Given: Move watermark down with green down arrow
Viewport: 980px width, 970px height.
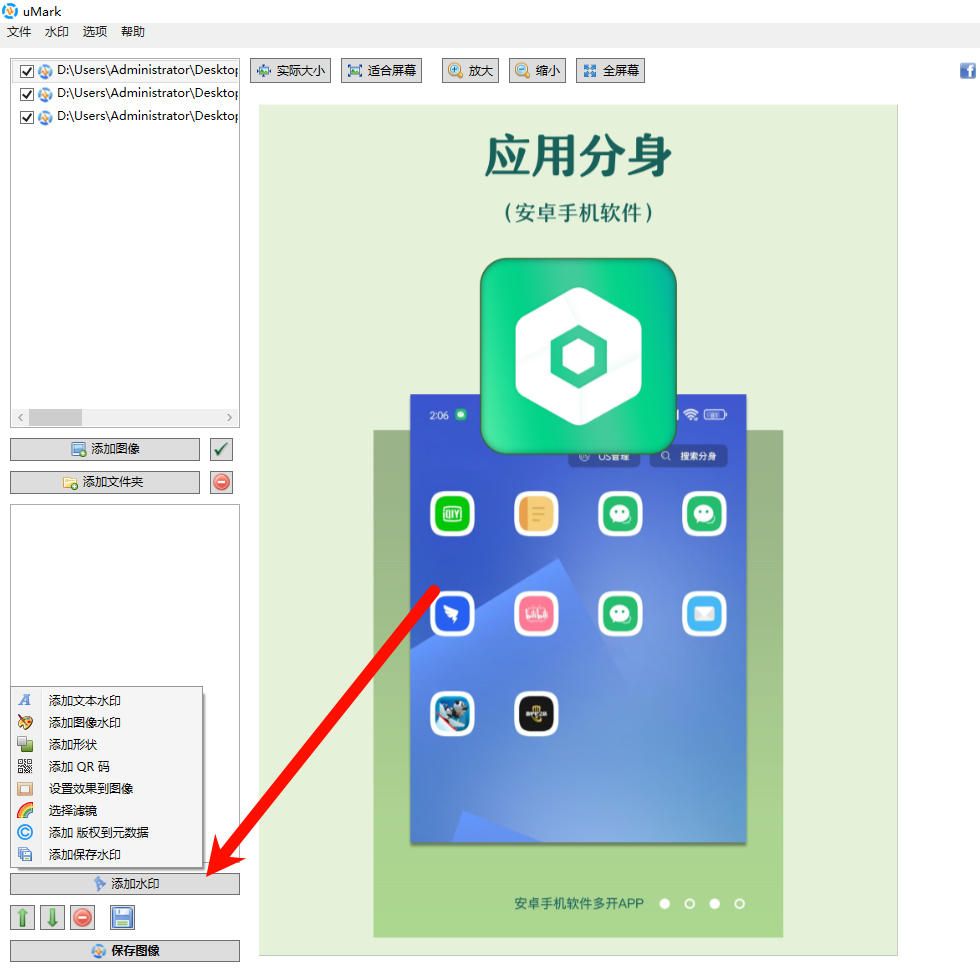Looking at the screenshot, I should pos(52,918).
